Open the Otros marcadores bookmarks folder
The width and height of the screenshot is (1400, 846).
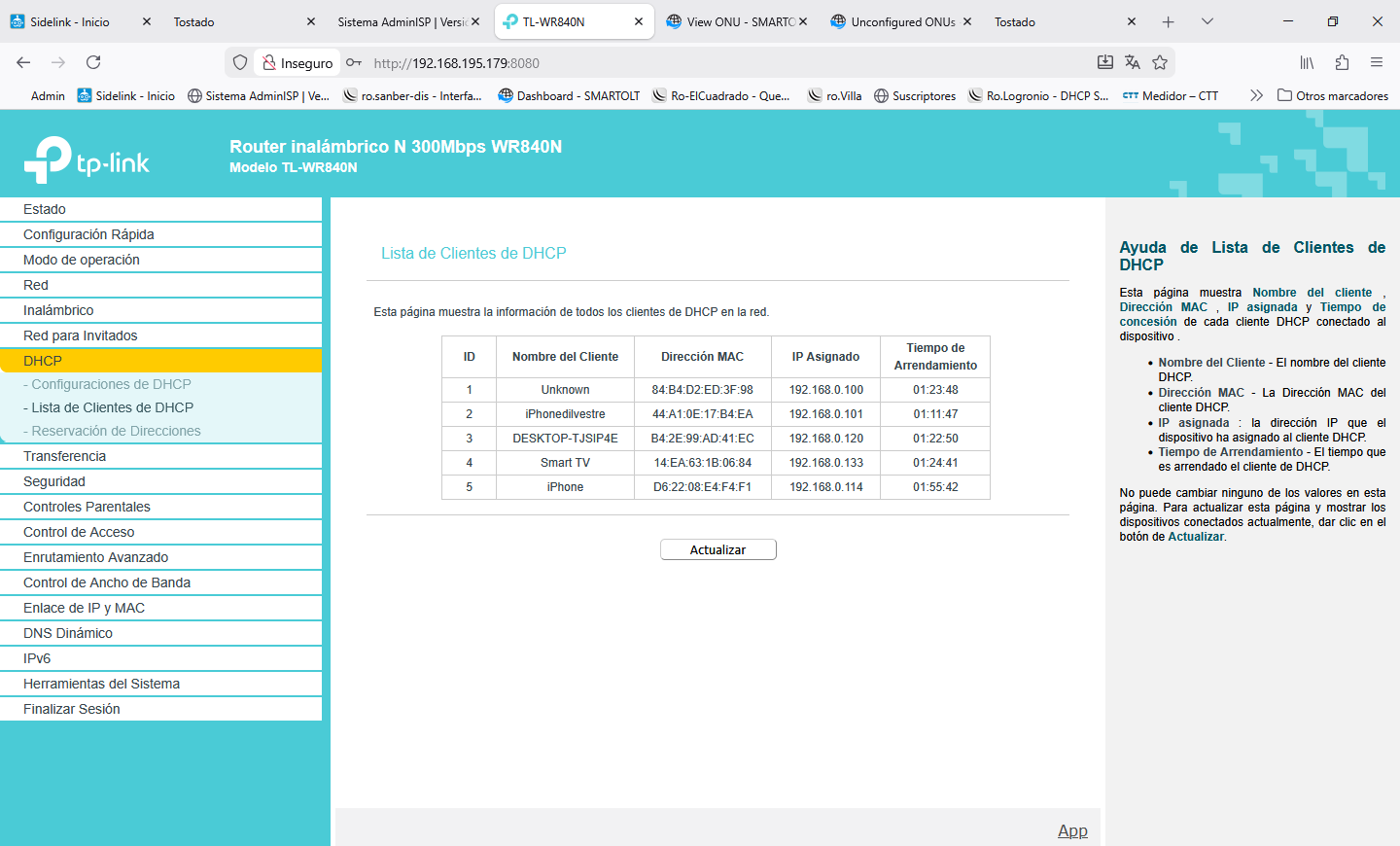tap(1332, 95)
